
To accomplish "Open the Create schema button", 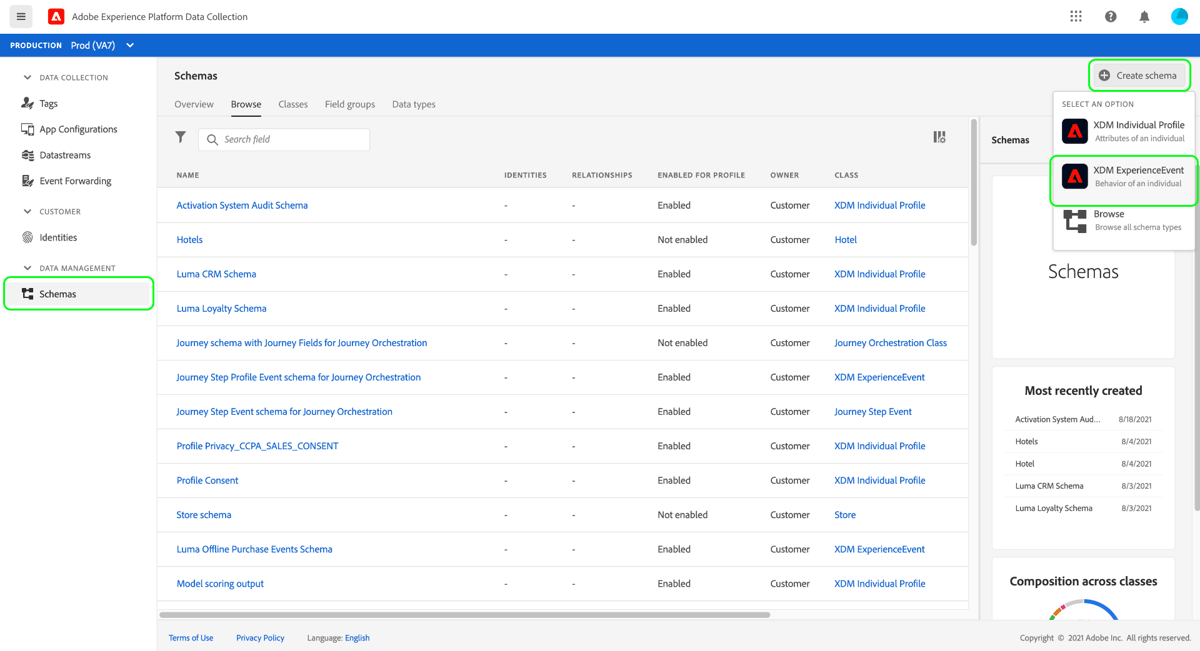I will tap(1139, 75).
